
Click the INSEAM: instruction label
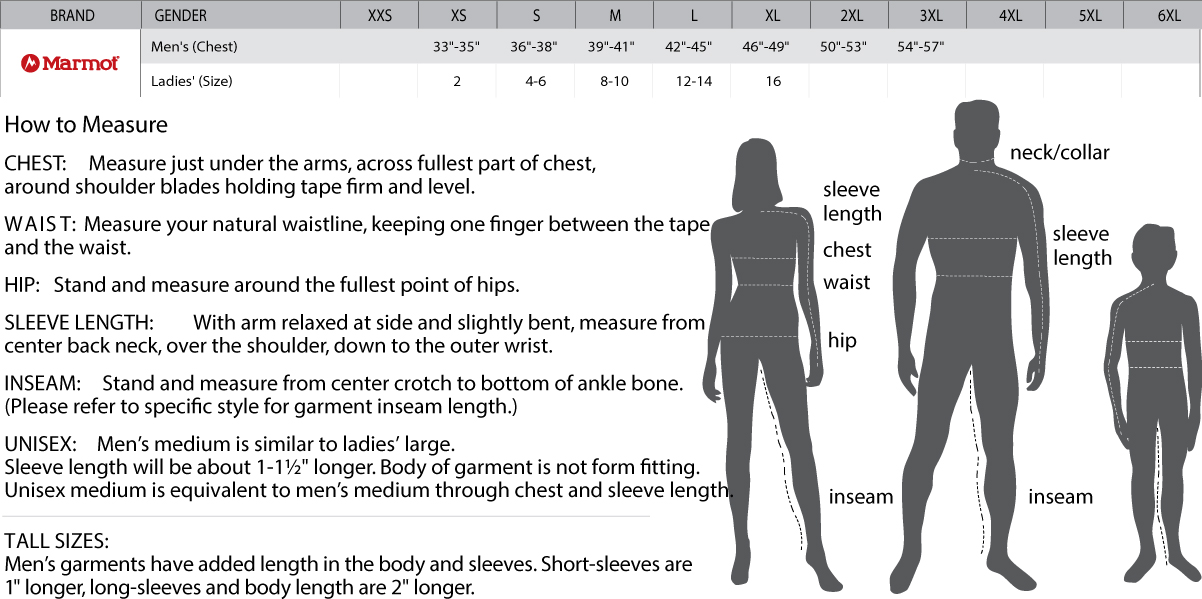tap(42, 383)
